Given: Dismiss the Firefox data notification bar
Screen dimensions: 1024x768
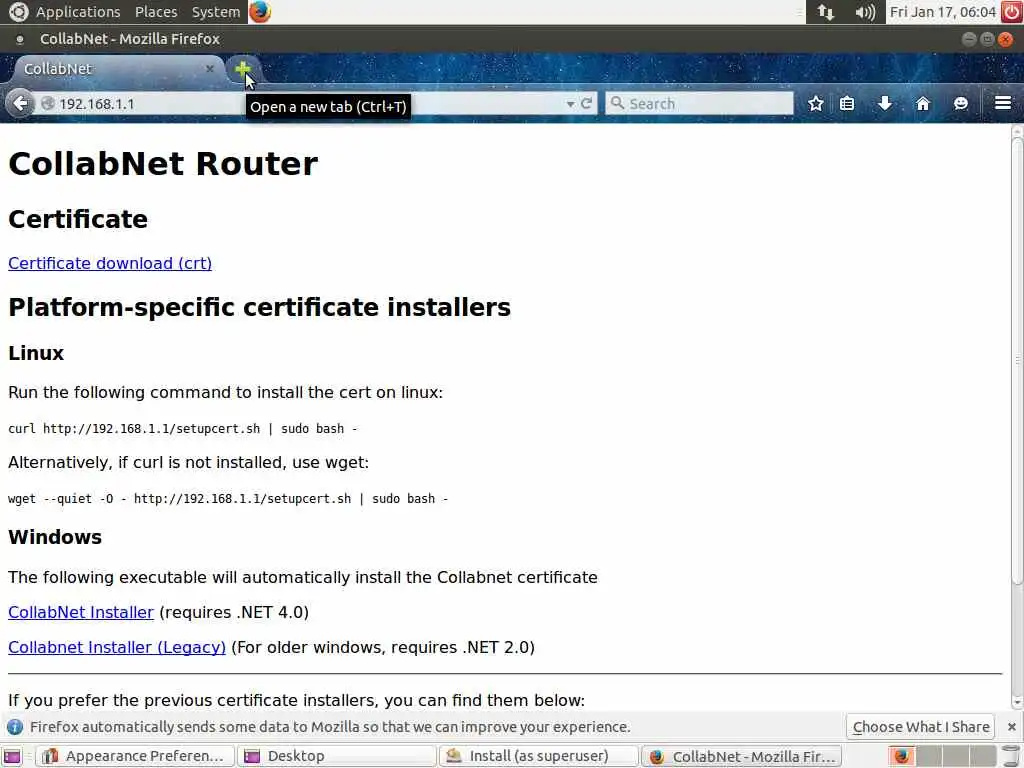Looking at the screenshot, I should point(1011,727).
